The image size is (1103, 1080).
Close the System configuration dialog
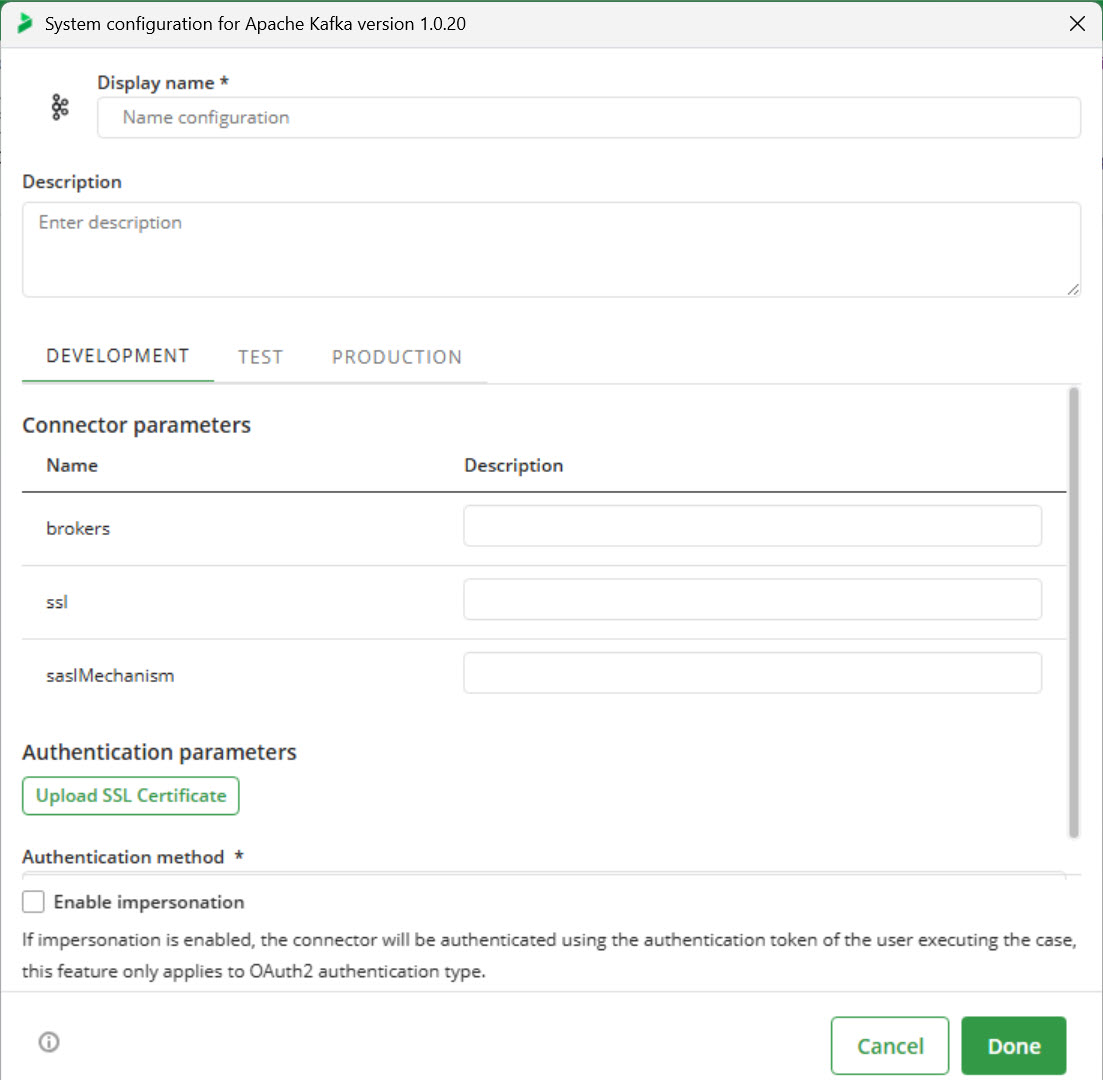point(1077,24)
